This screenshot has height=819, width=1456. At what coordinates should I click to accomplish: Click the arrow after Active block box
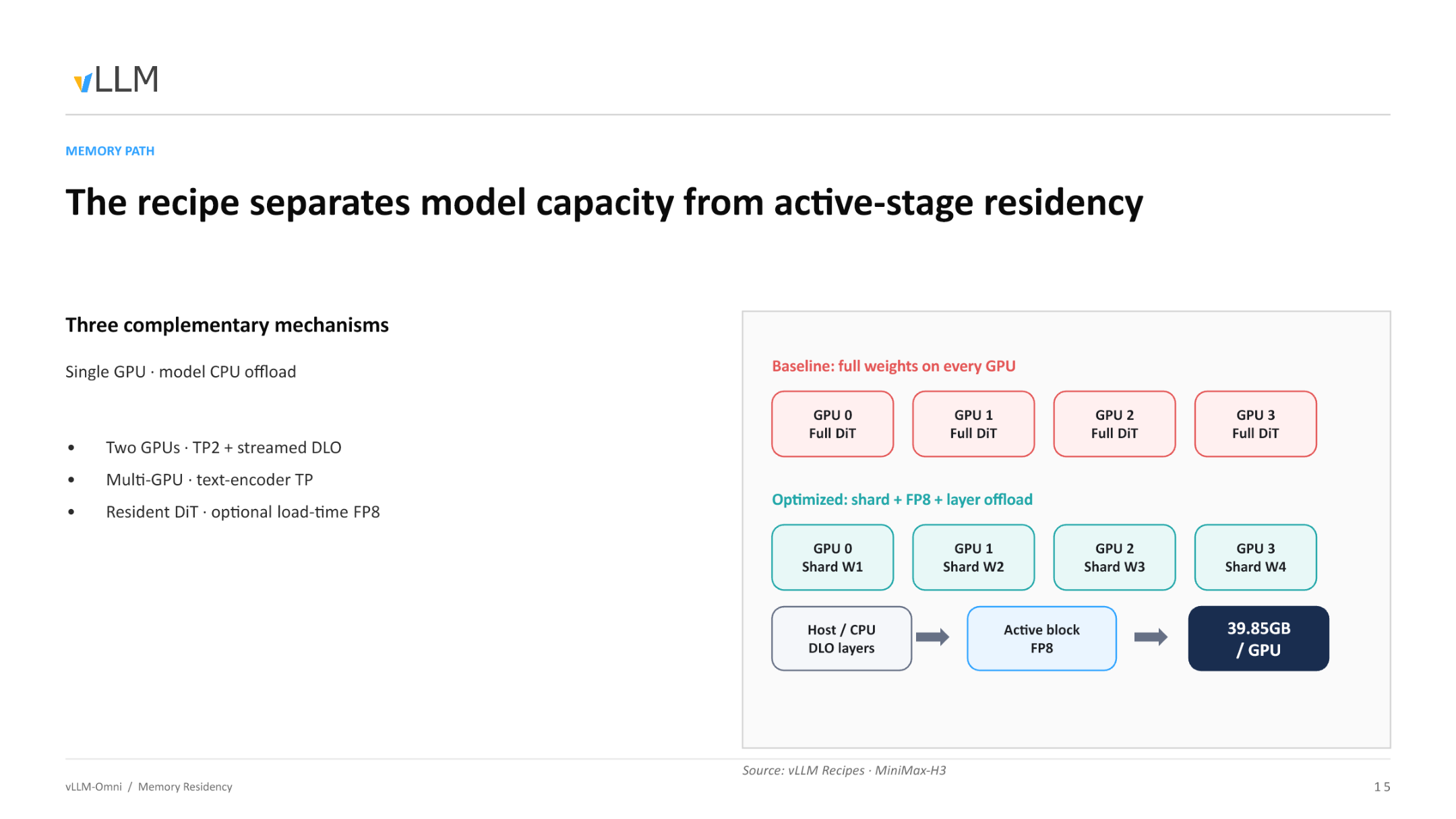(x=1151, y=637)
